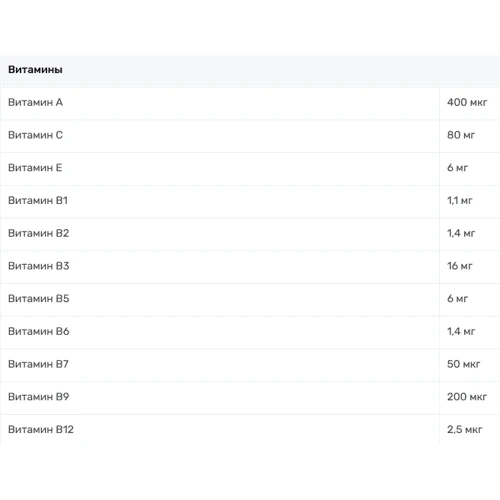Viewport: 500px width, 500px height.
Task: Click the 6 мг value for Витамин E
Action: pyautogui.click(x=457, y=168)
